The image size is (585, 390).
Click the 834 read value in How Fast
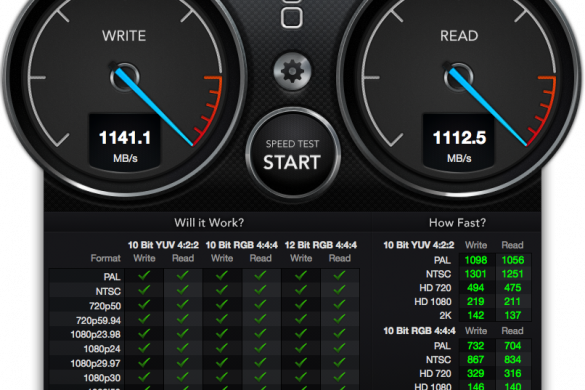pos(513,360)
